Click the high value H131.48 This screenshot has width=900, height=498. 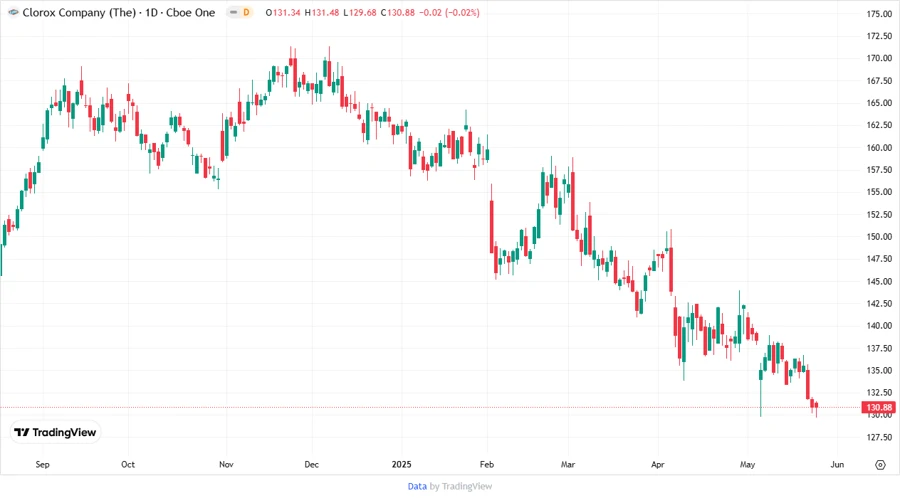pos(321,12)
